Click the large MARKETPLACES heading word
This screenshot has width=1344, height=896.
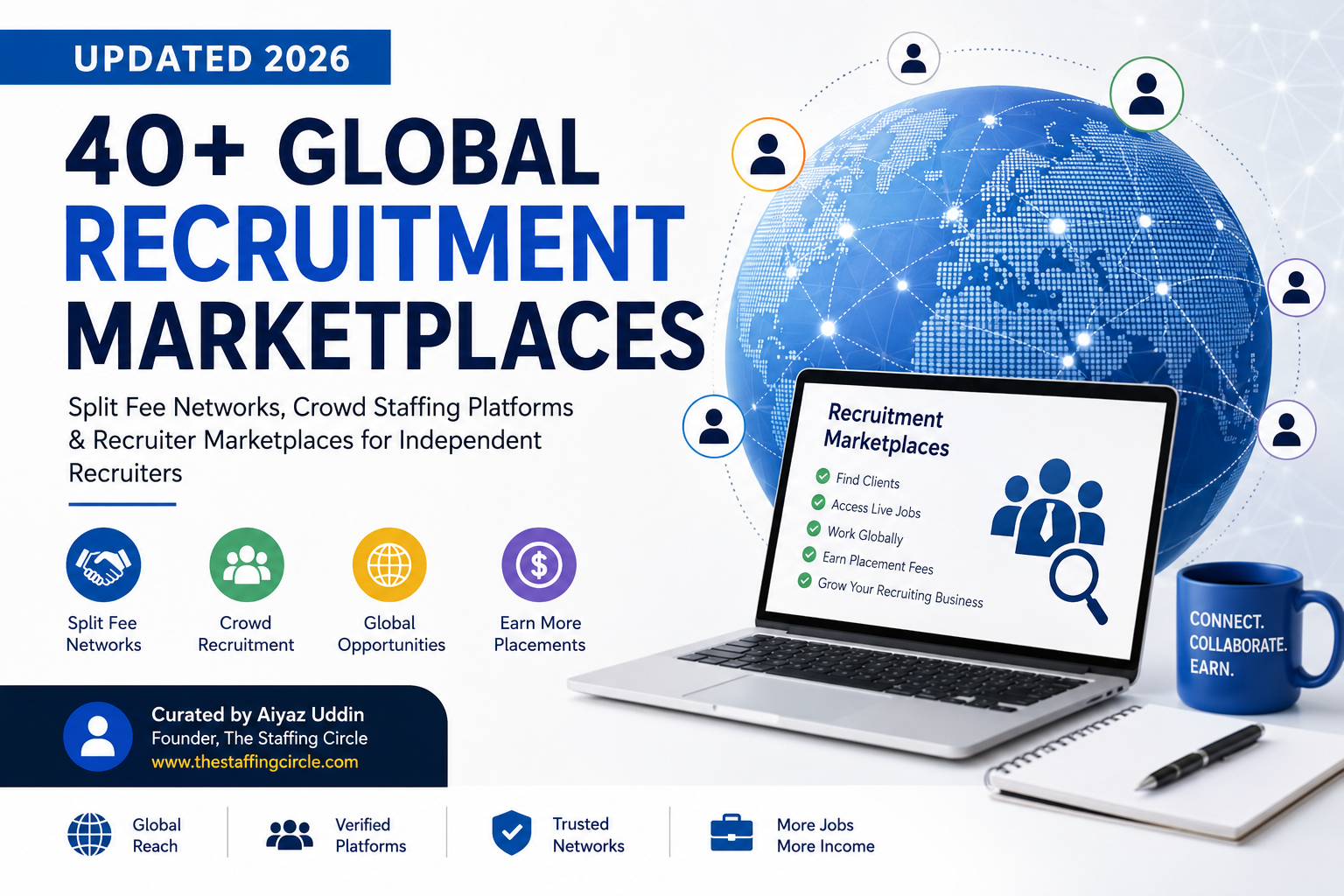click(386, 337)
